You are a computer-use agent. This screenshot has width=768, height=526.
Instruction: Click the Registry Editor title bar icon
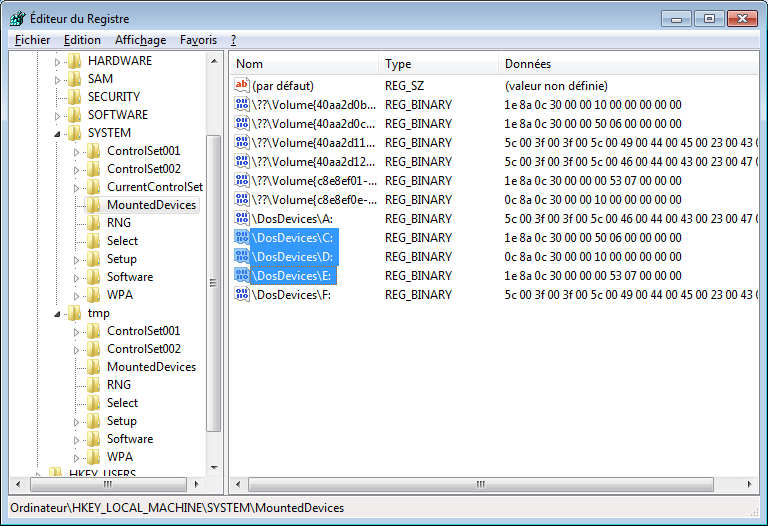coord(18,19)
